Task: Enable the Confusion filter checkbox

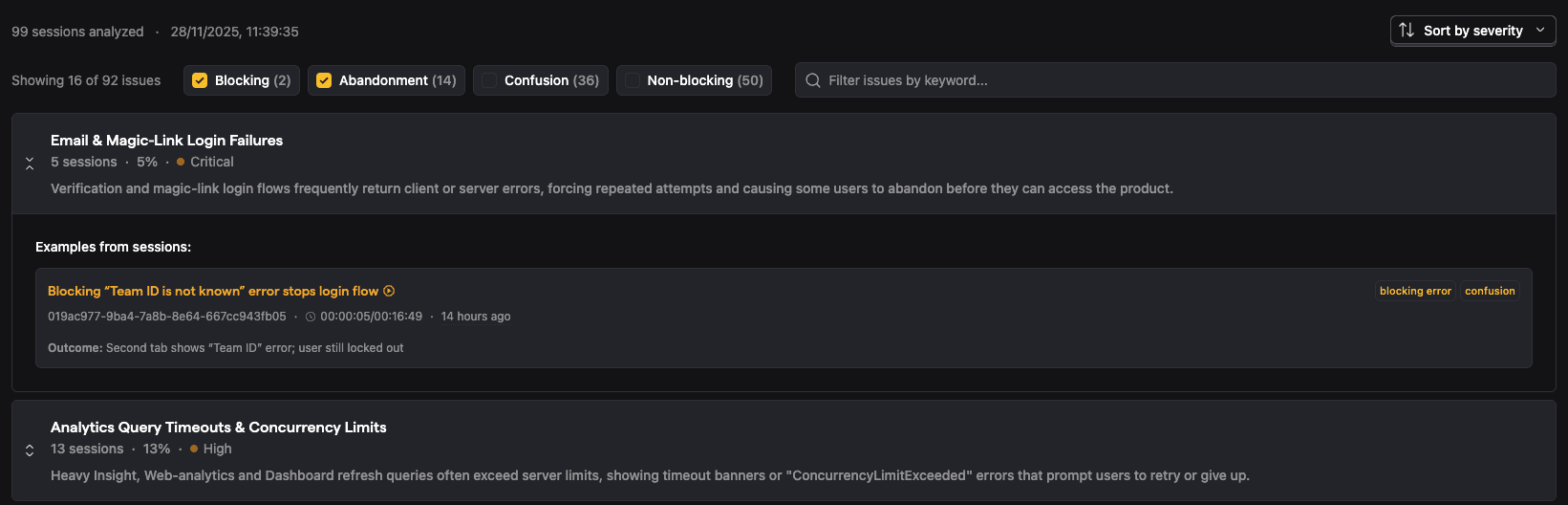Action: pos(489,80)
